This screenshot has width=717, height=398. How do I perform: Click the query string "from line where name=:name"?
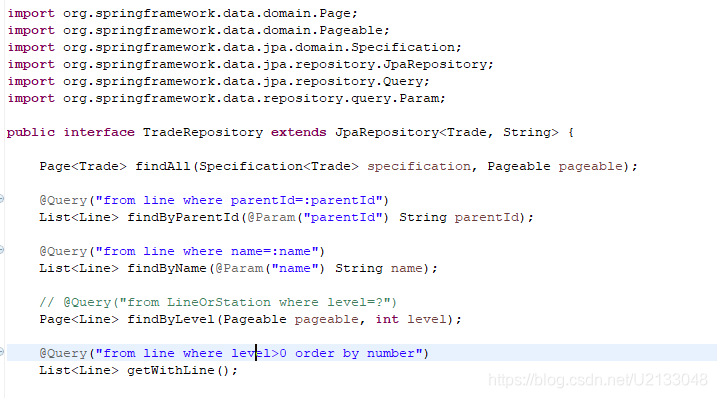[207, 252]
